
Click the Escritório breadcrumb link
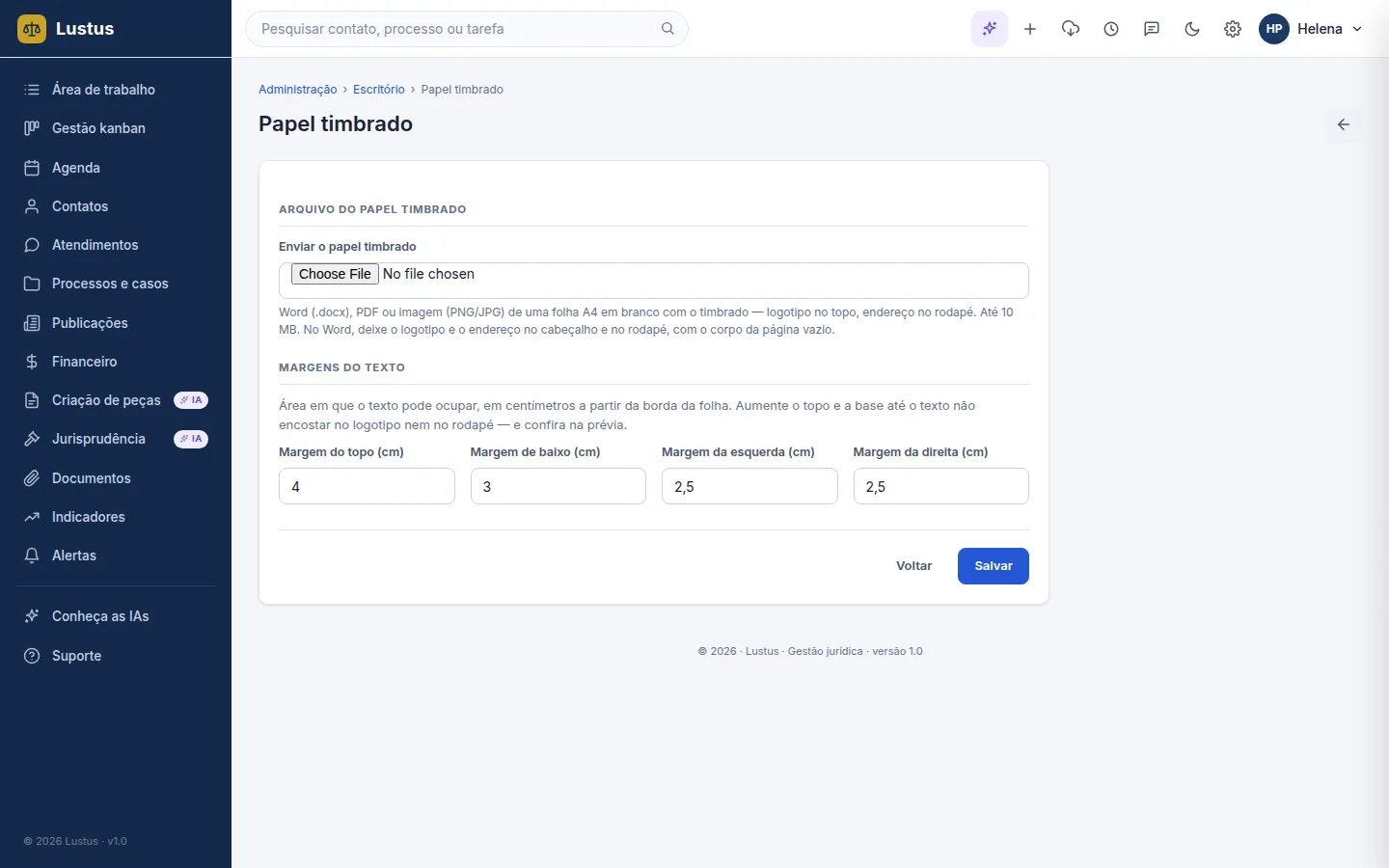click(379, 90)
